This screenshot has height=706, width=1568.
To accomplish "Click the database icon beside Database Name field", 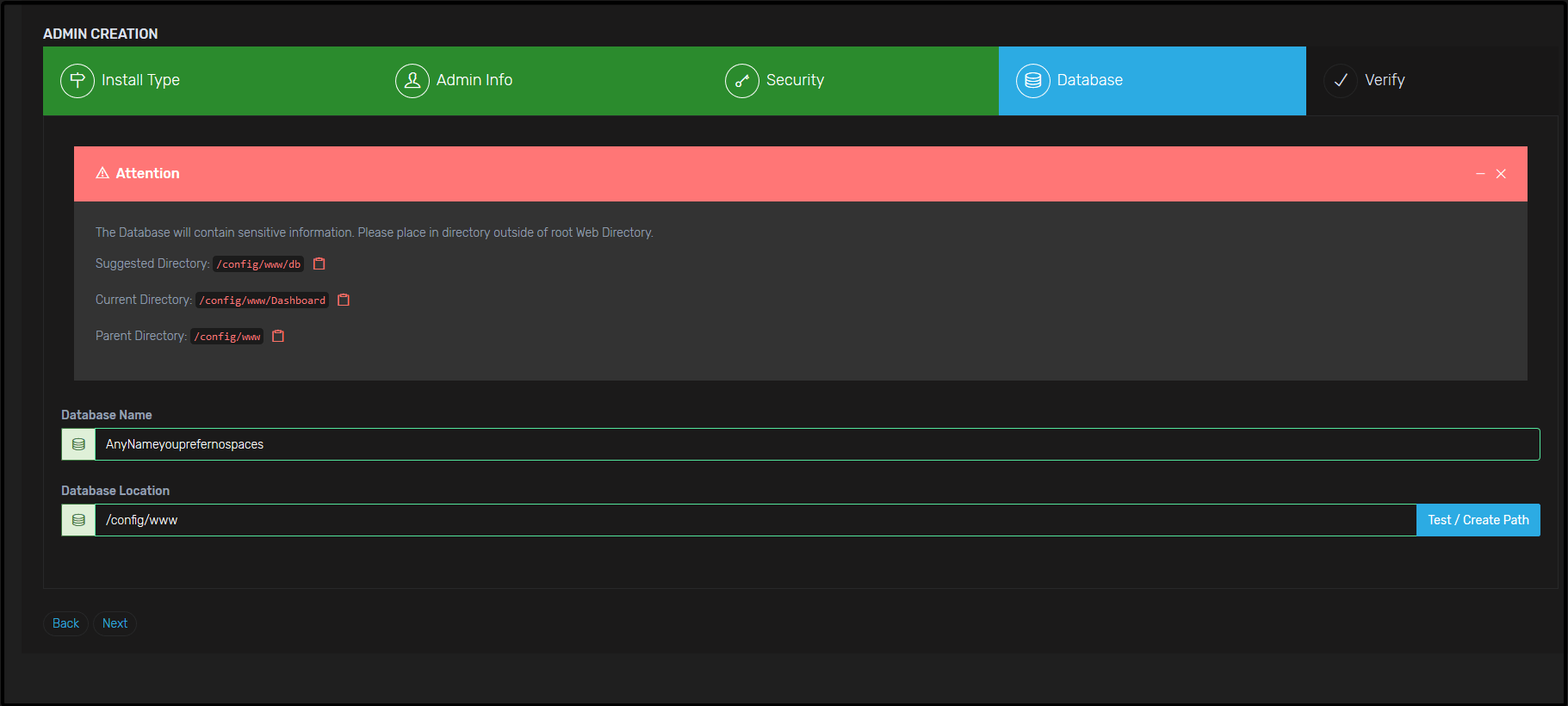I will (x=78, y=444).
